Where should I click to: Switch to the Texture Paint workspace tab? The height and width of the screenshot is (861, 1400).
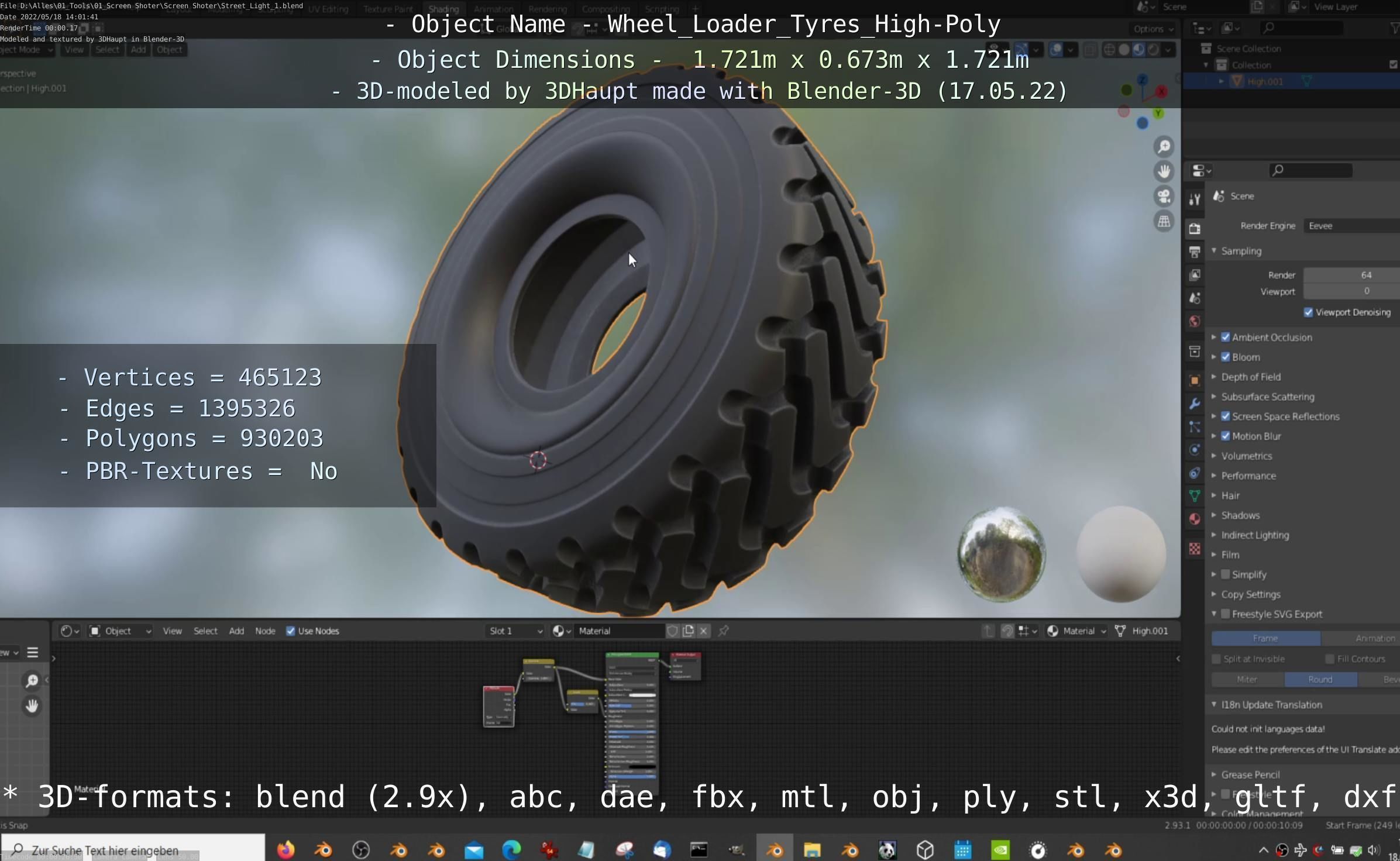pyautogui.click(x=388, y=9)
